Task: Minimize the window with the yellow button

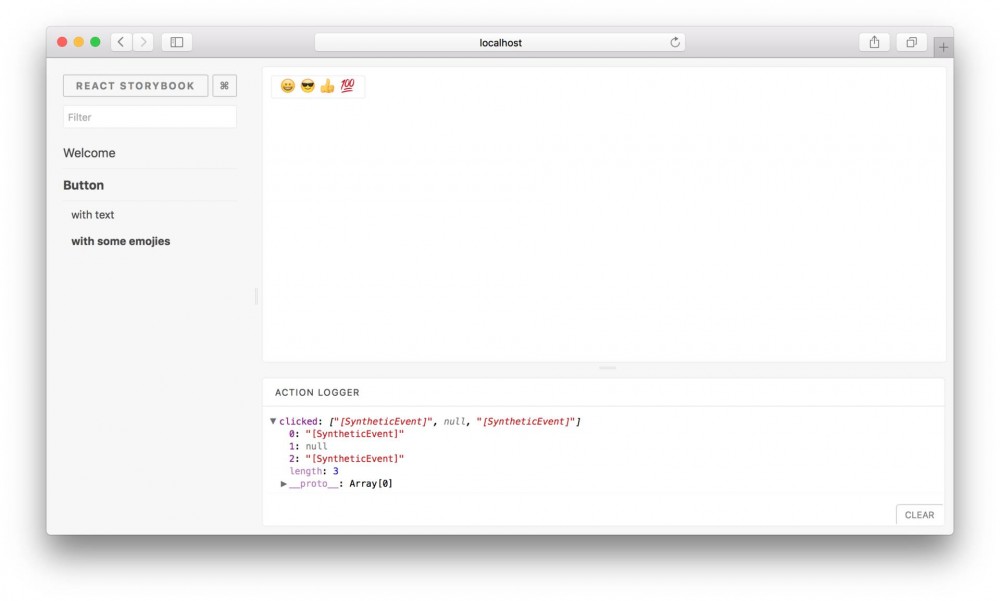Action: pos(78,42)
